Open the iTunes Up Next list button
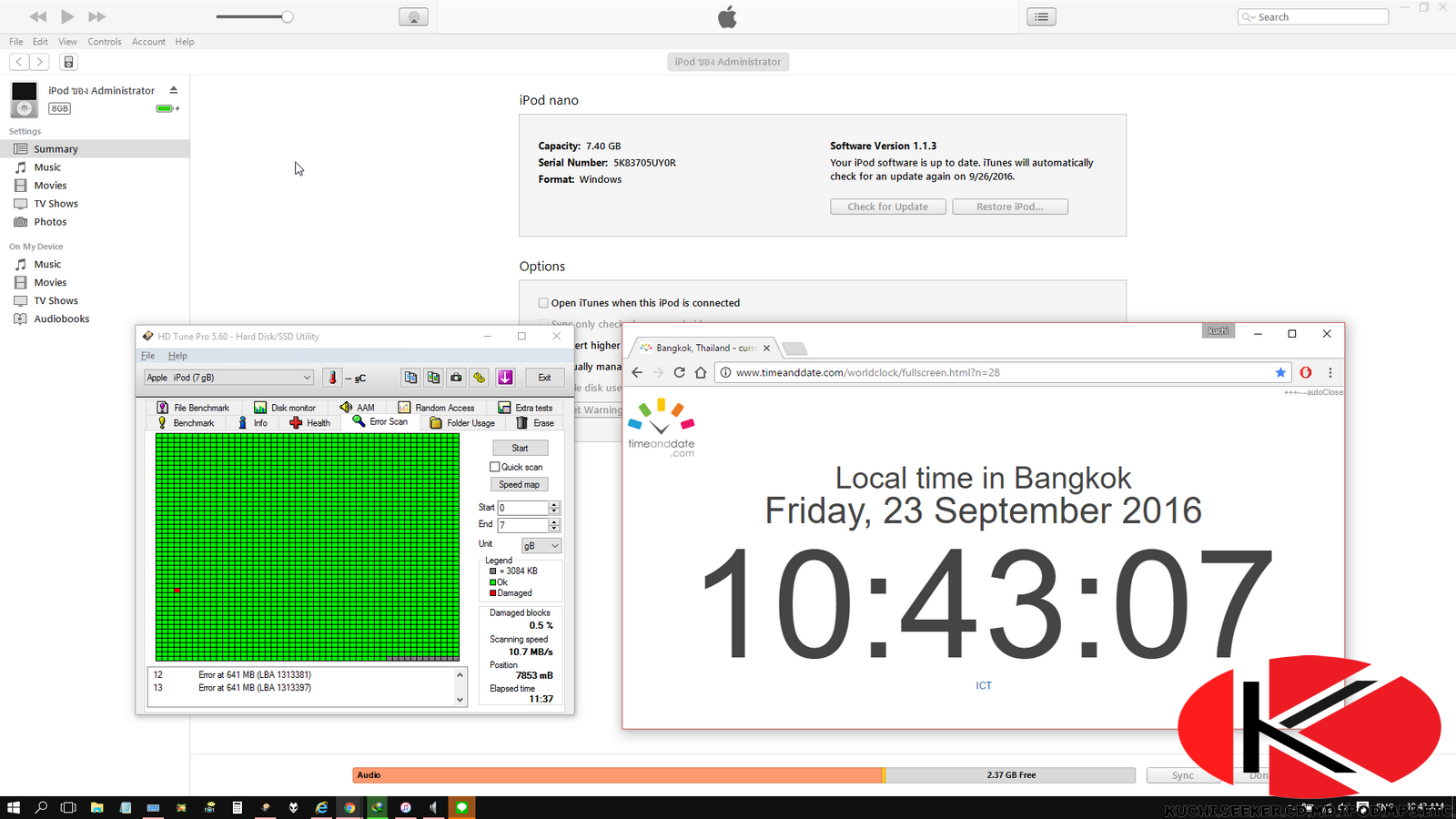This screenshot has height=819, width=1456. [x=1041, y=16]
